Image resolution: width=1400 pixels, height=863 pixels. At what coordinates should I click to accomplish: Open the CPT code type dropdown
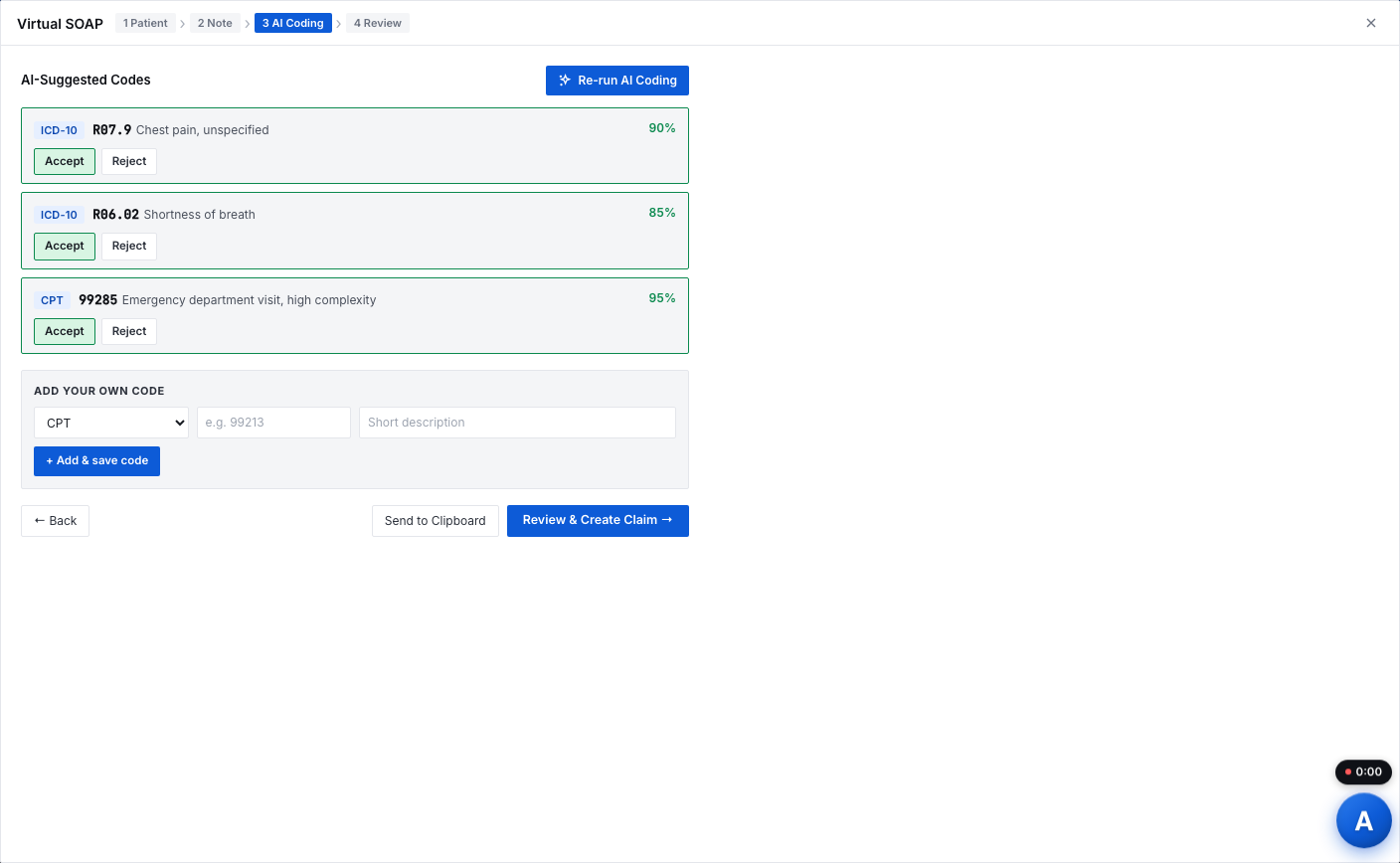(111, 423)
